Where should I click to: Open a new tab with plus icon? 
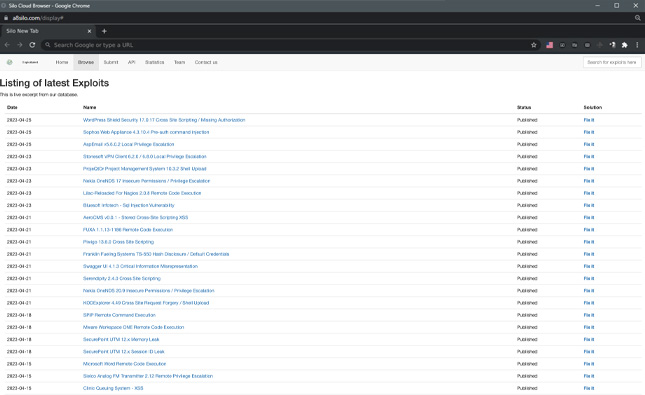pyautogui.click(x=104, y=31)
